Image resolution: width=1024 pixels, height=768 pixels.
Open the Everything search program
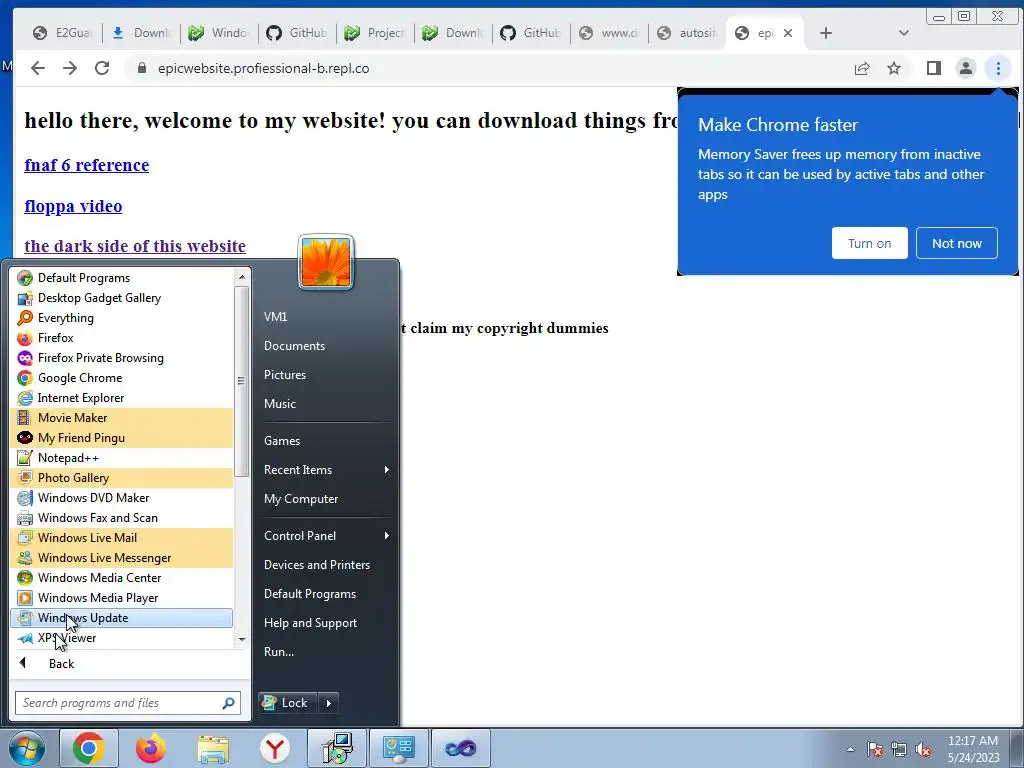point(121,318)
